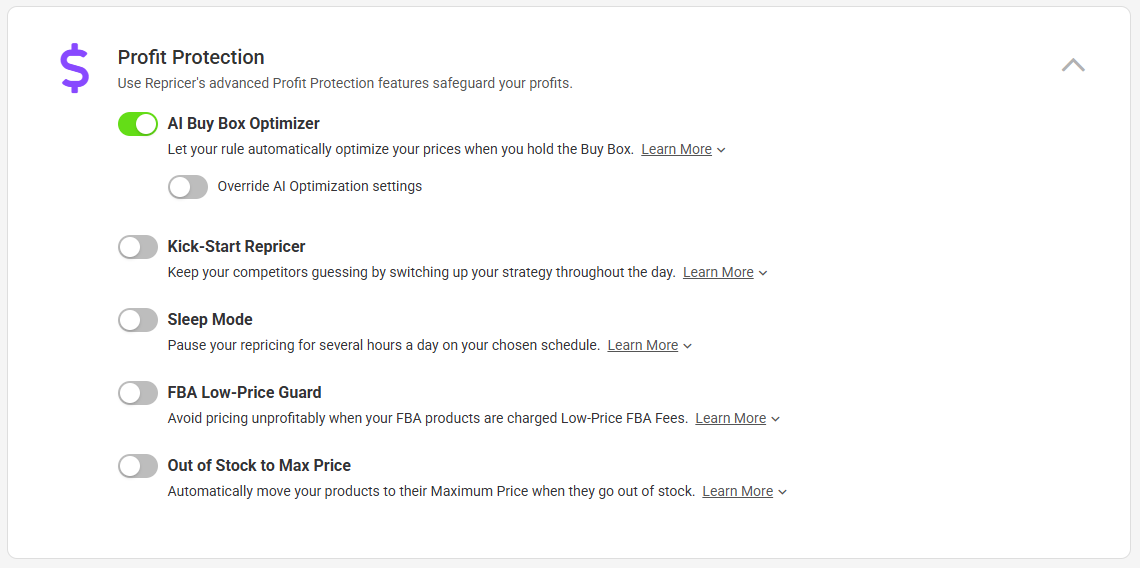Screen dimensions: 1140x568
Task: Collapse the Profit Protection section
Action: point(1073,65)
